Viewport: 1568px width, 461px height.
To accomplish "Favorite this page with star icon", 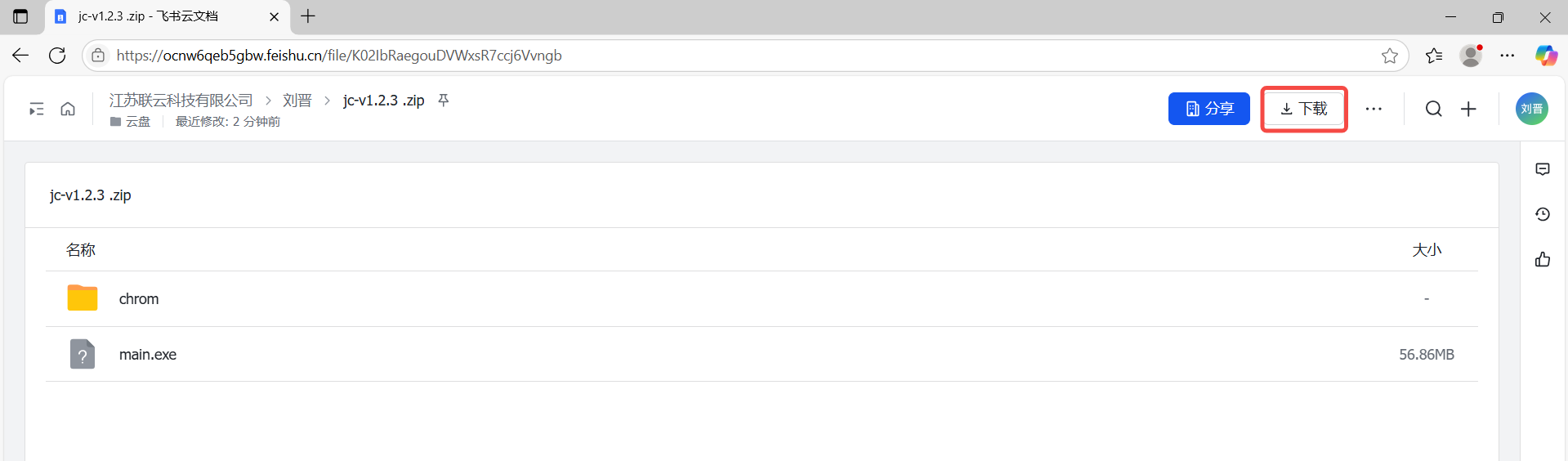I will pos(1390,56).
